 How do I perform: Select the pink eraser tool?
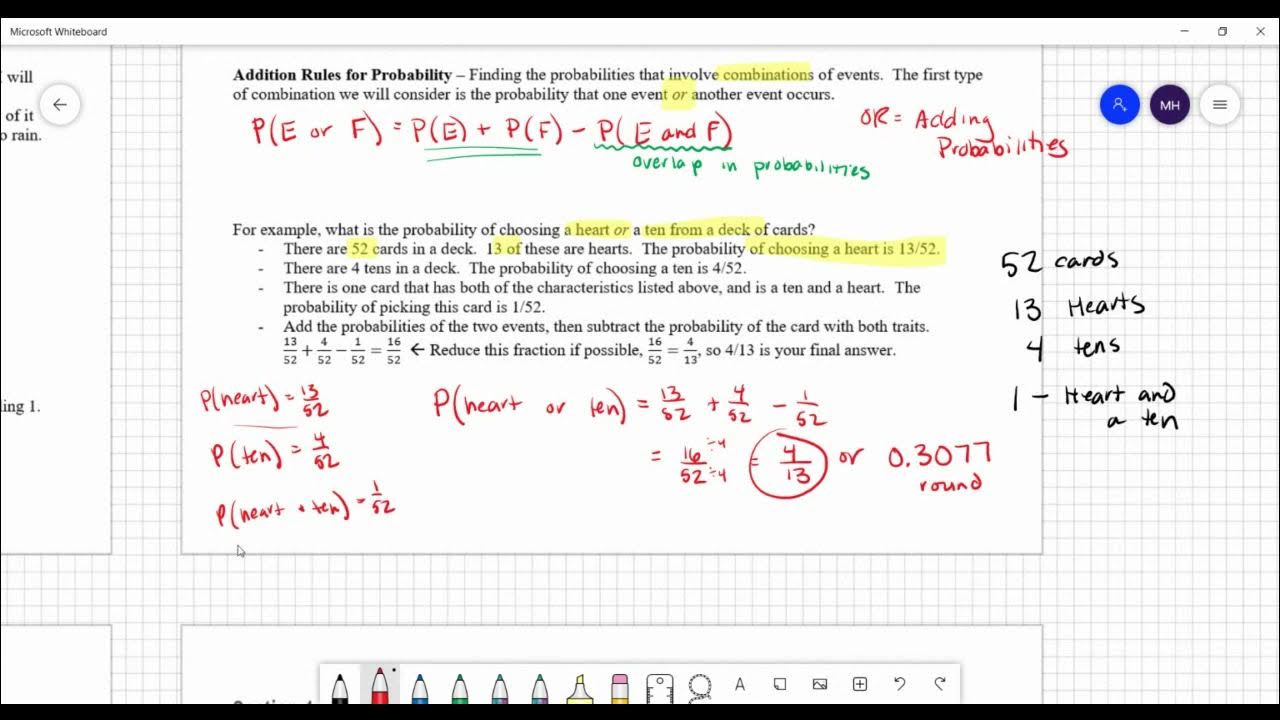[619, 687]
